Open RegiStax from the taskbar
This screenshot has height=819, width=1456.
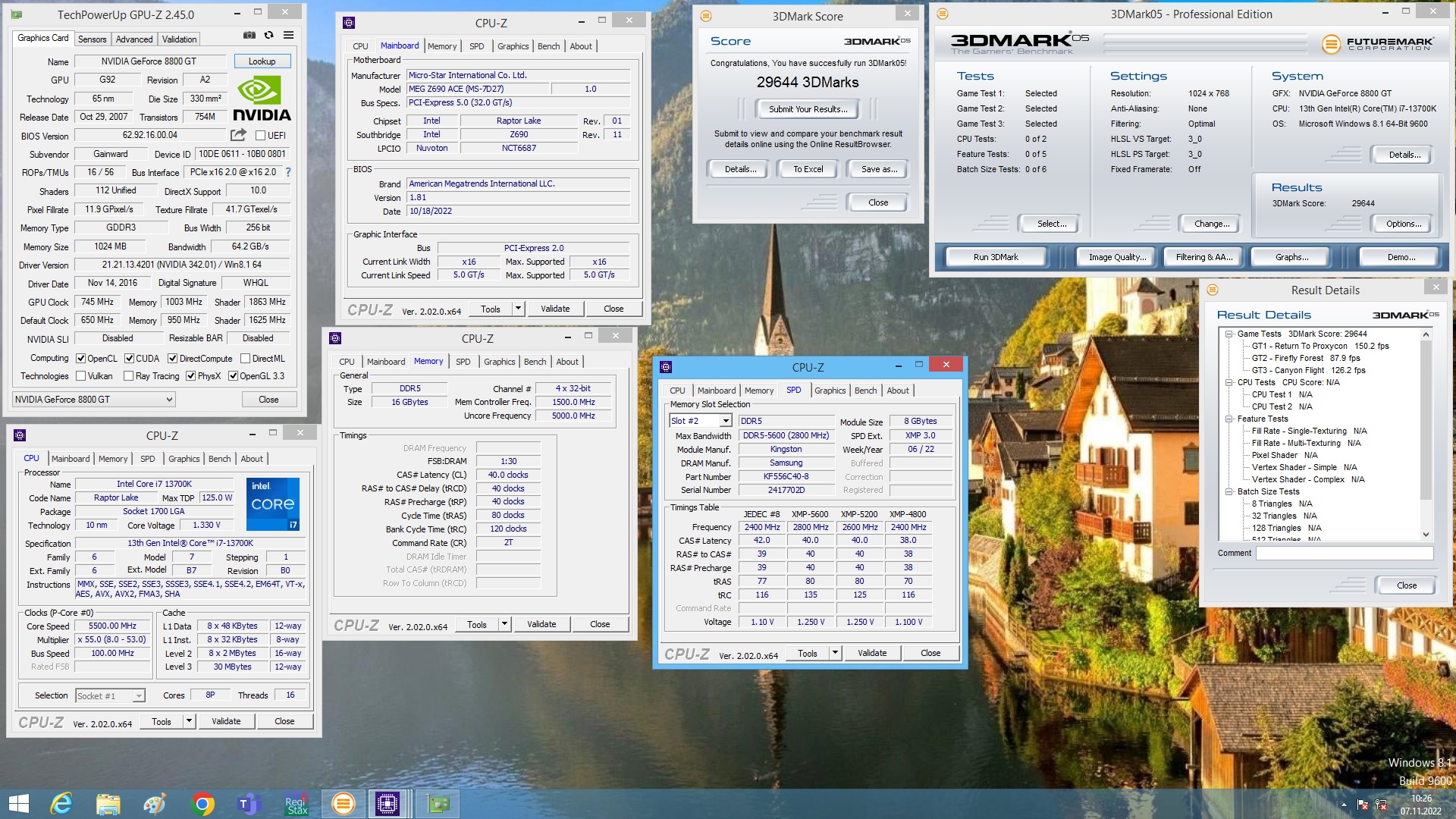tap(296, 804)
